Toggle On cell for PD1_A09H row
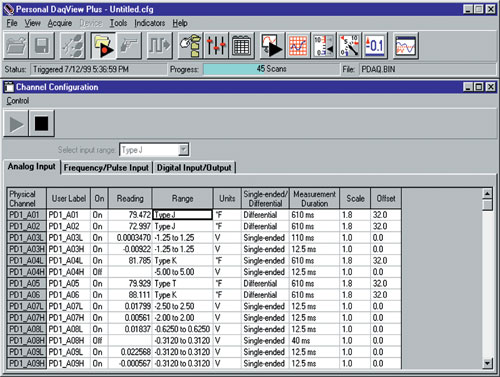 pos(99,363)
